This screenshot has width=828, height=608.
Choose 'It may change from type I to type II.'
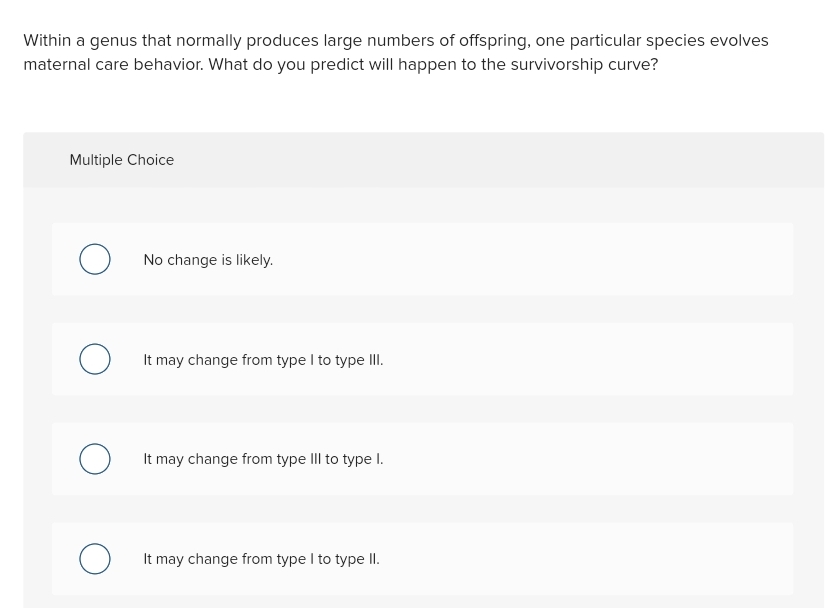click(261, 558)
